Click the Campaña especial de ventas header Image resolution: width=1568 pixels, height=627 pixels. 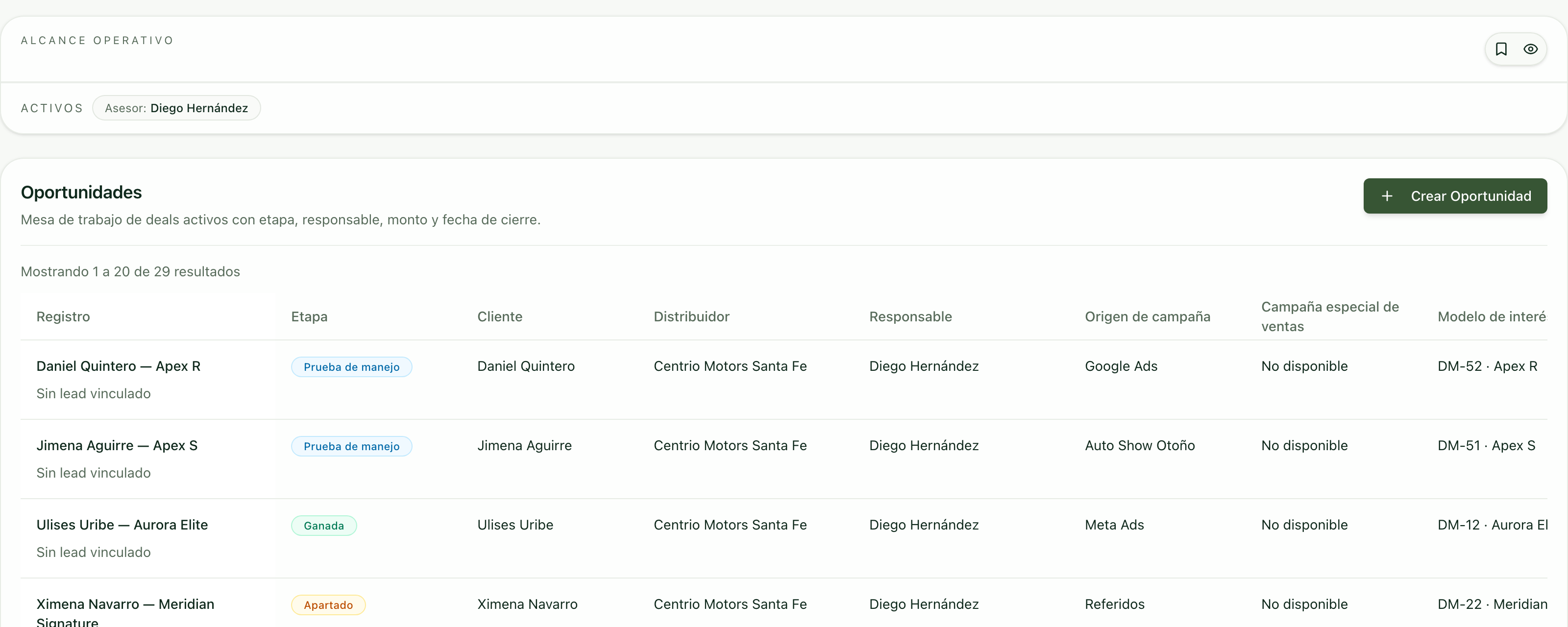coord(1330,316)
